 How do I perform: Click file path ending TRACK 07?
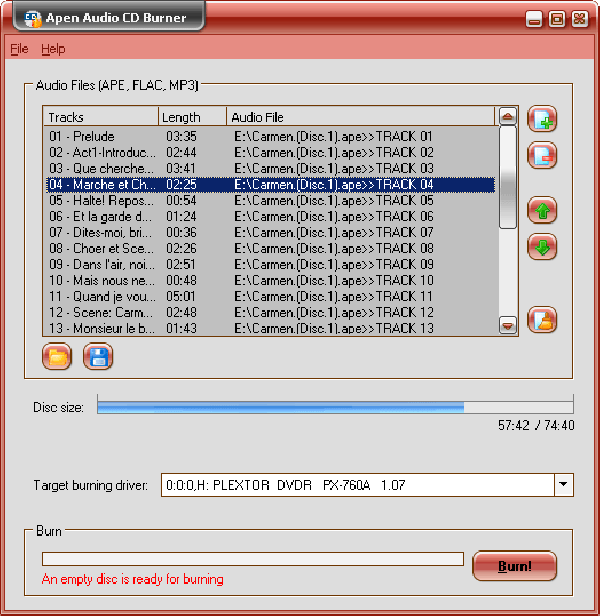(x=334, y=233)
